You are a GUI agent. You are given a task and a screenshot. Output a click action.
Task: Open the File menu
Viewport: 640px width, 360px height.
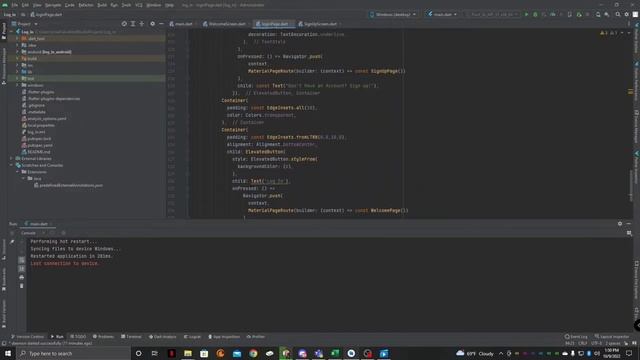(x=15, y=5)
